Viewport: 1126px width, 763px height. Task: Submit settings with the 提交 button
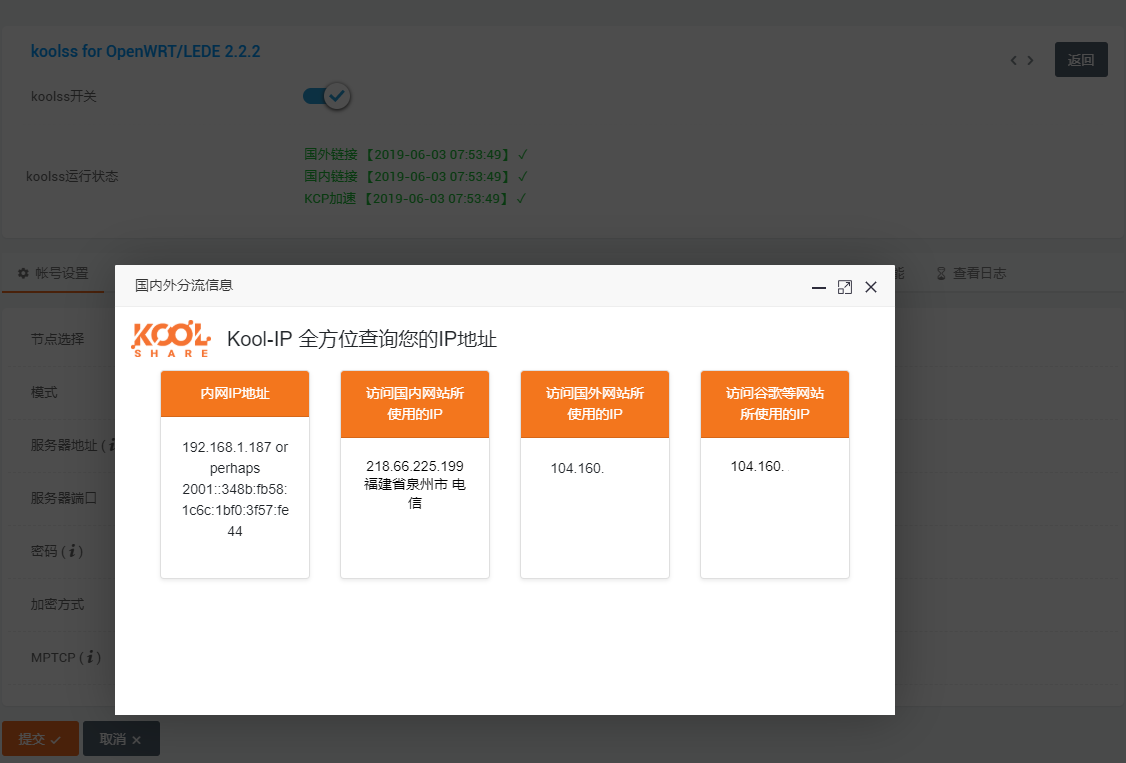pyautogui.click(x=40, y=739)
